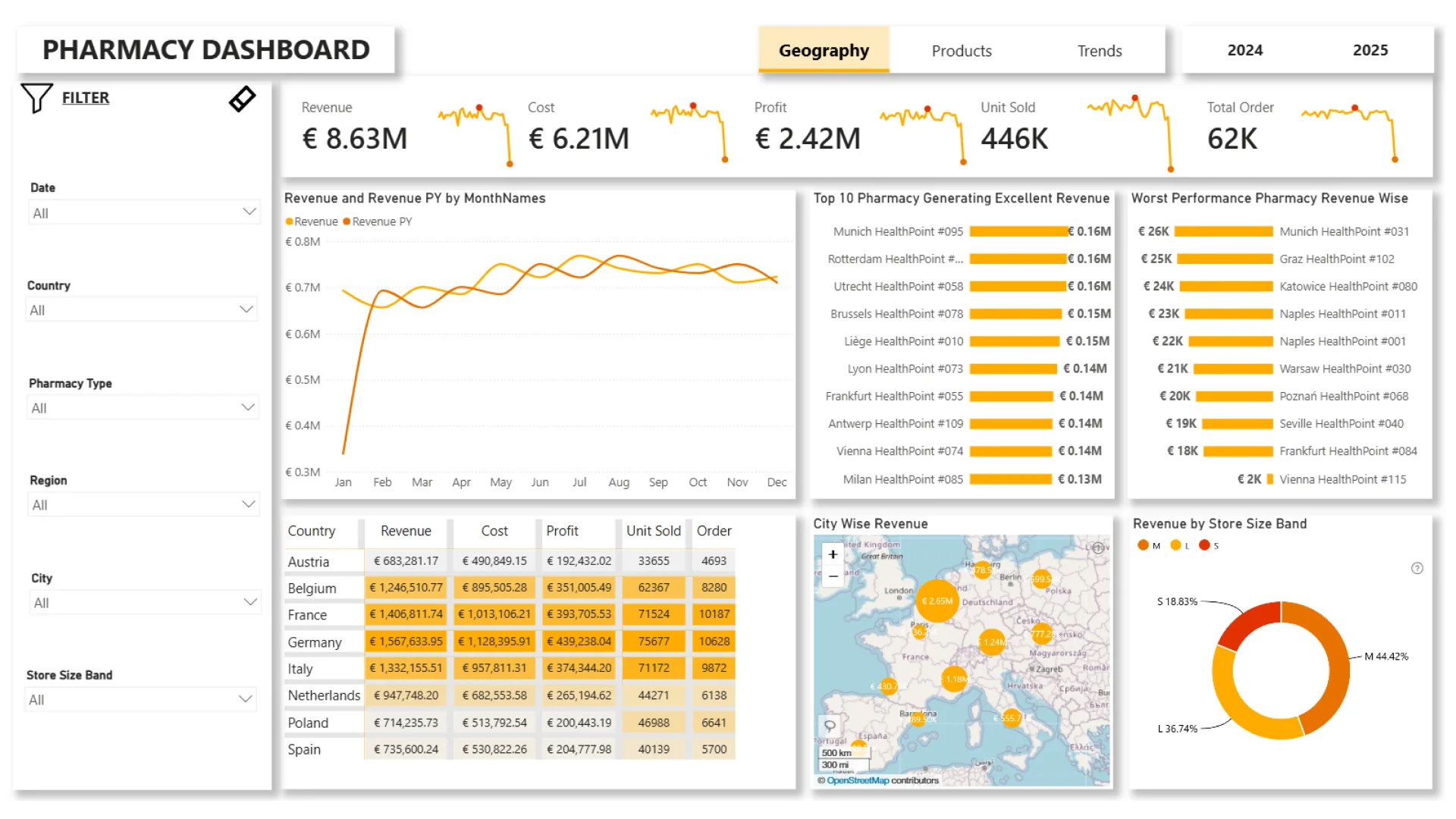This screenshot has width=1456, height=819.
Task: Click the map info icon in the map's top-right
Action: (1098, 548)
